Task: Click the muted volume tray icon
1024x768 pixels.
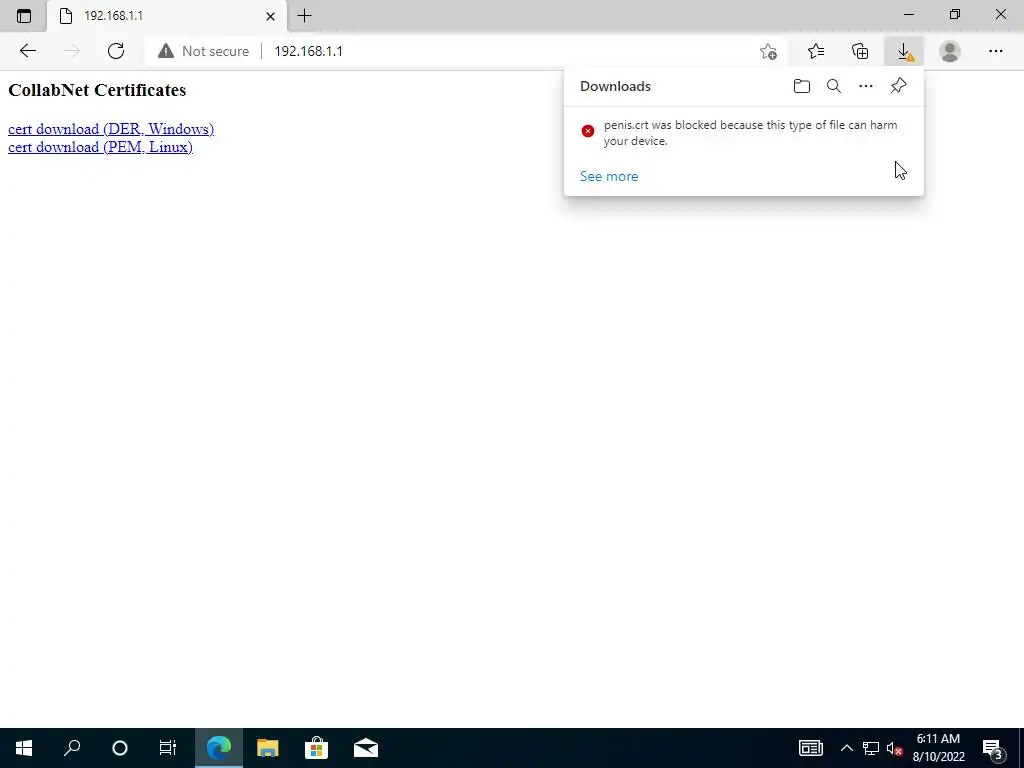Action: click(x=895, y=748)
